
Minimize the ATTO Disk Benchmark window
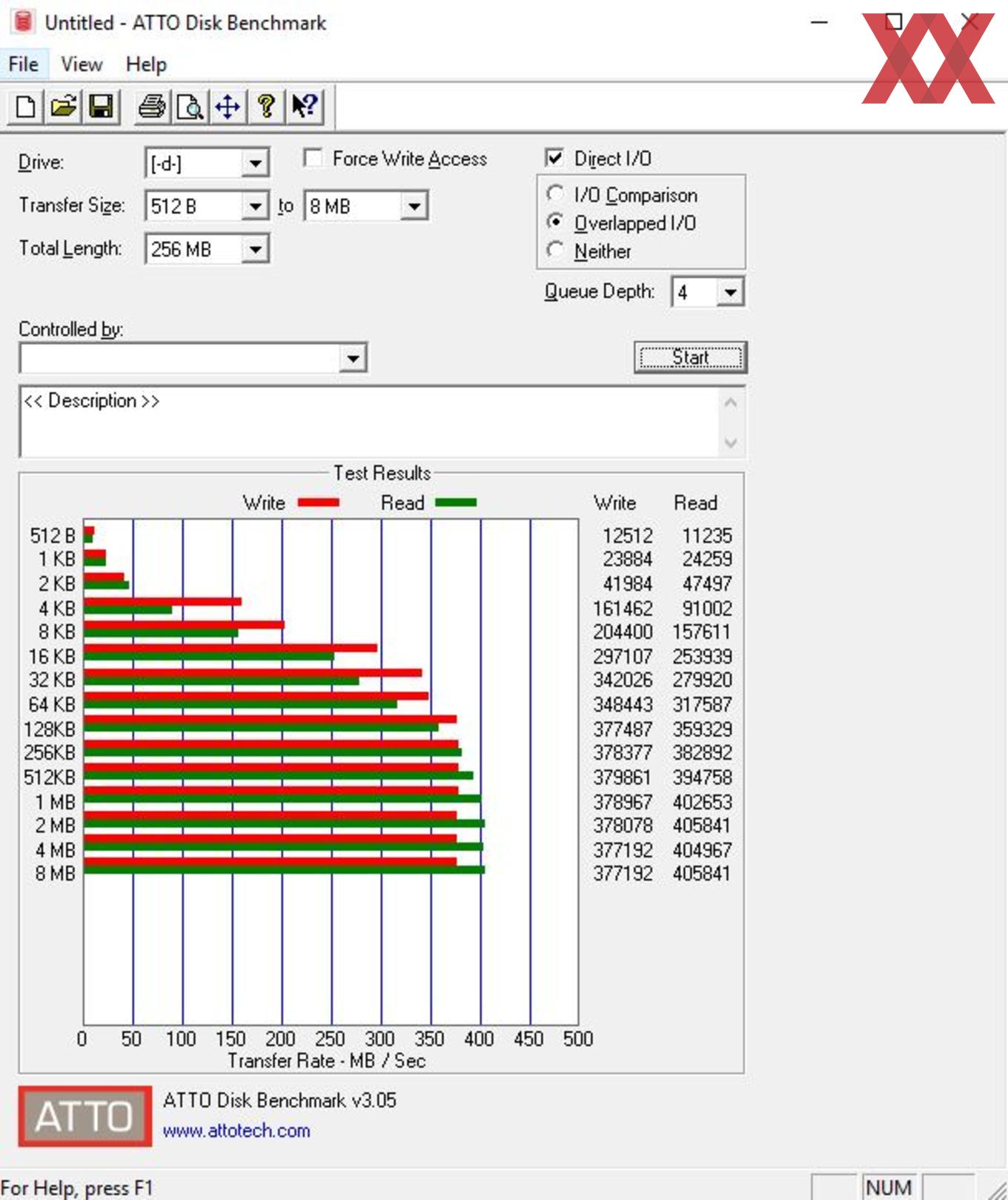pyautogui.click(x=819, y=22)
